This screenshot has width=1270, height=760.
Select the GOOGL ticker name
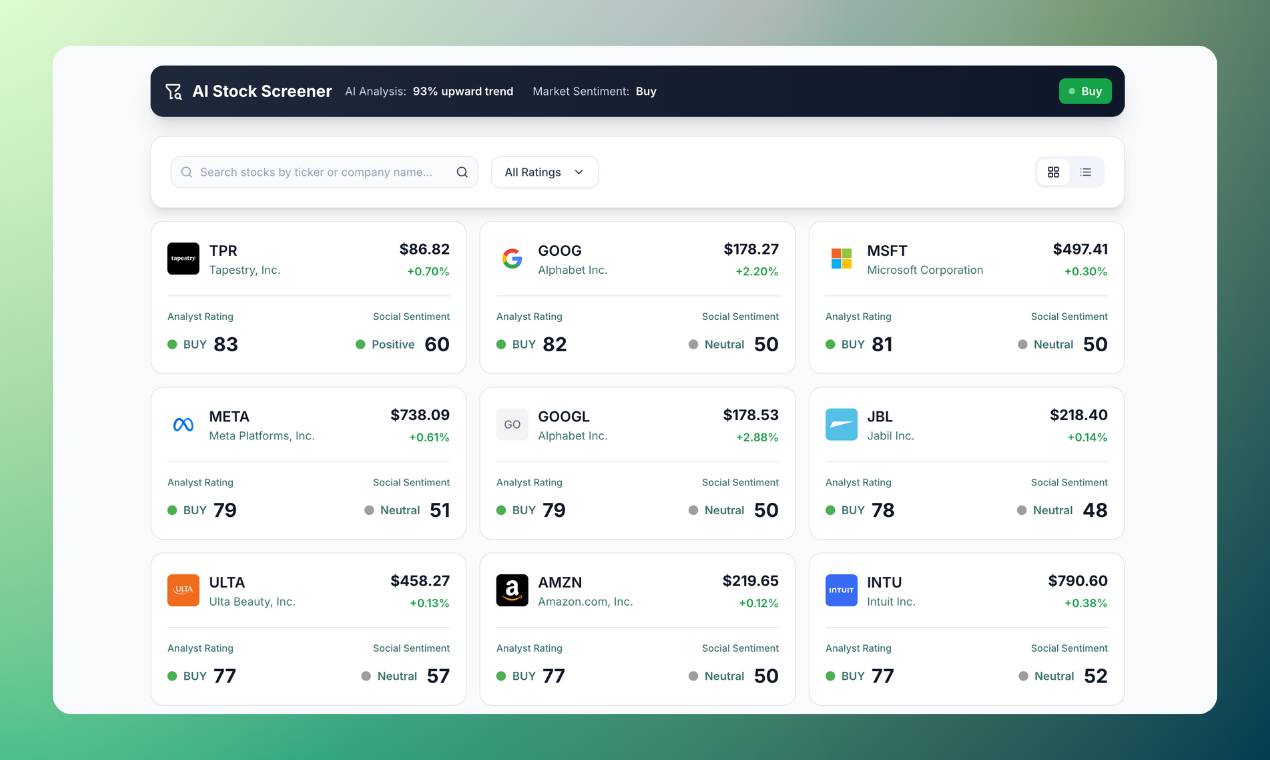click(x=564, y=416)
